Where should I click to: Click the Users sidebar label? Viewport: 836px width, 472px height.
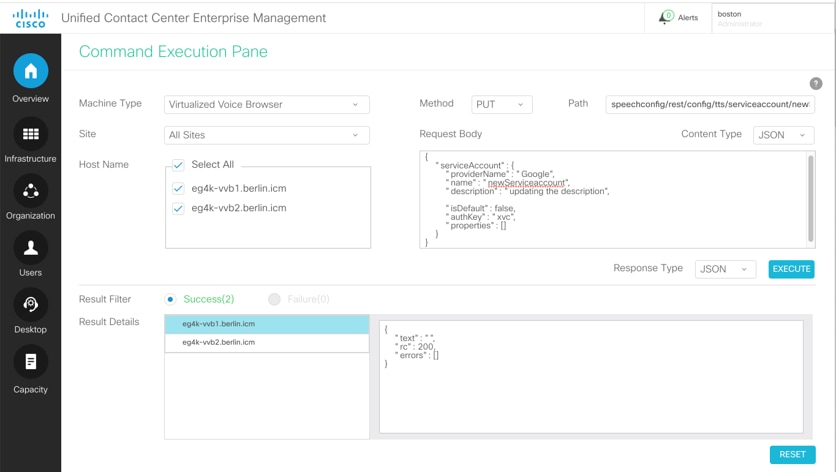pos(30,273)
